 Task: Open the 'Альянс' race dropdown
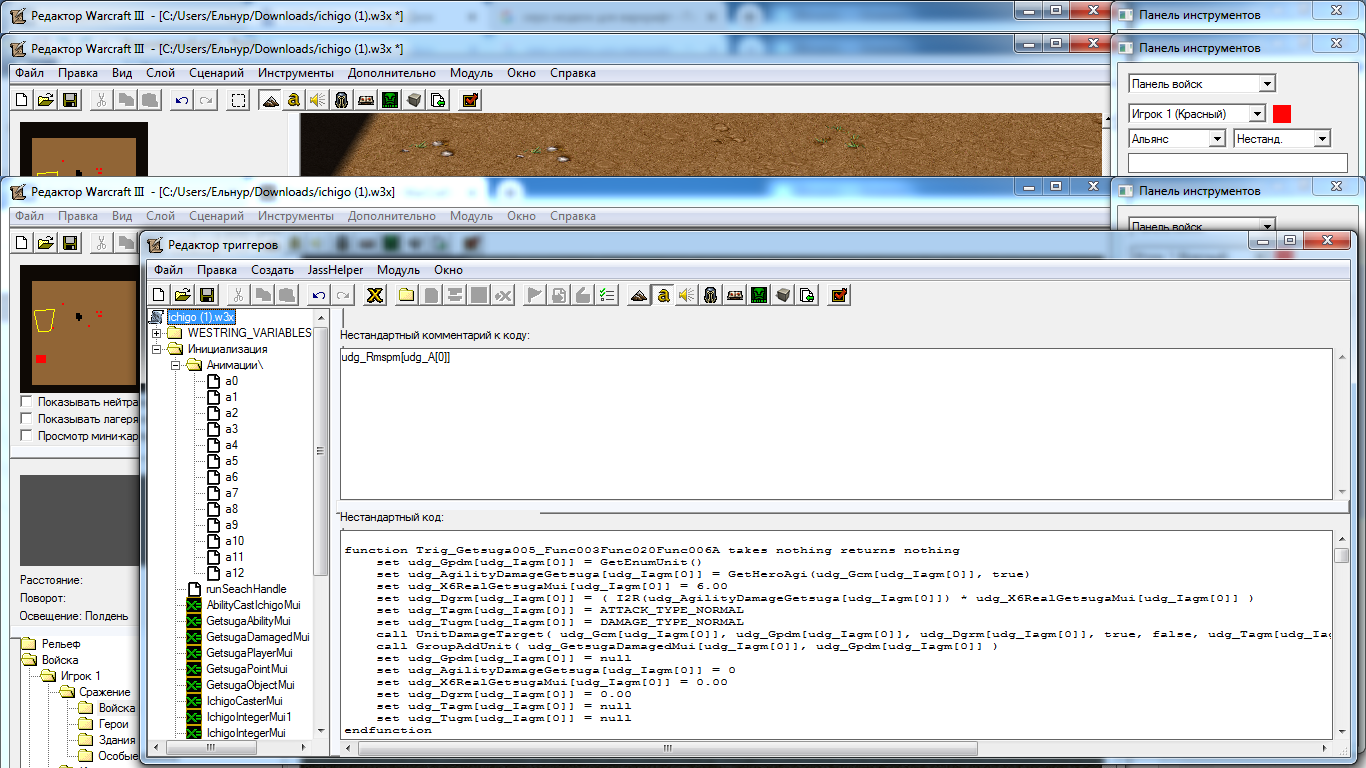(x=1178, y=139)
